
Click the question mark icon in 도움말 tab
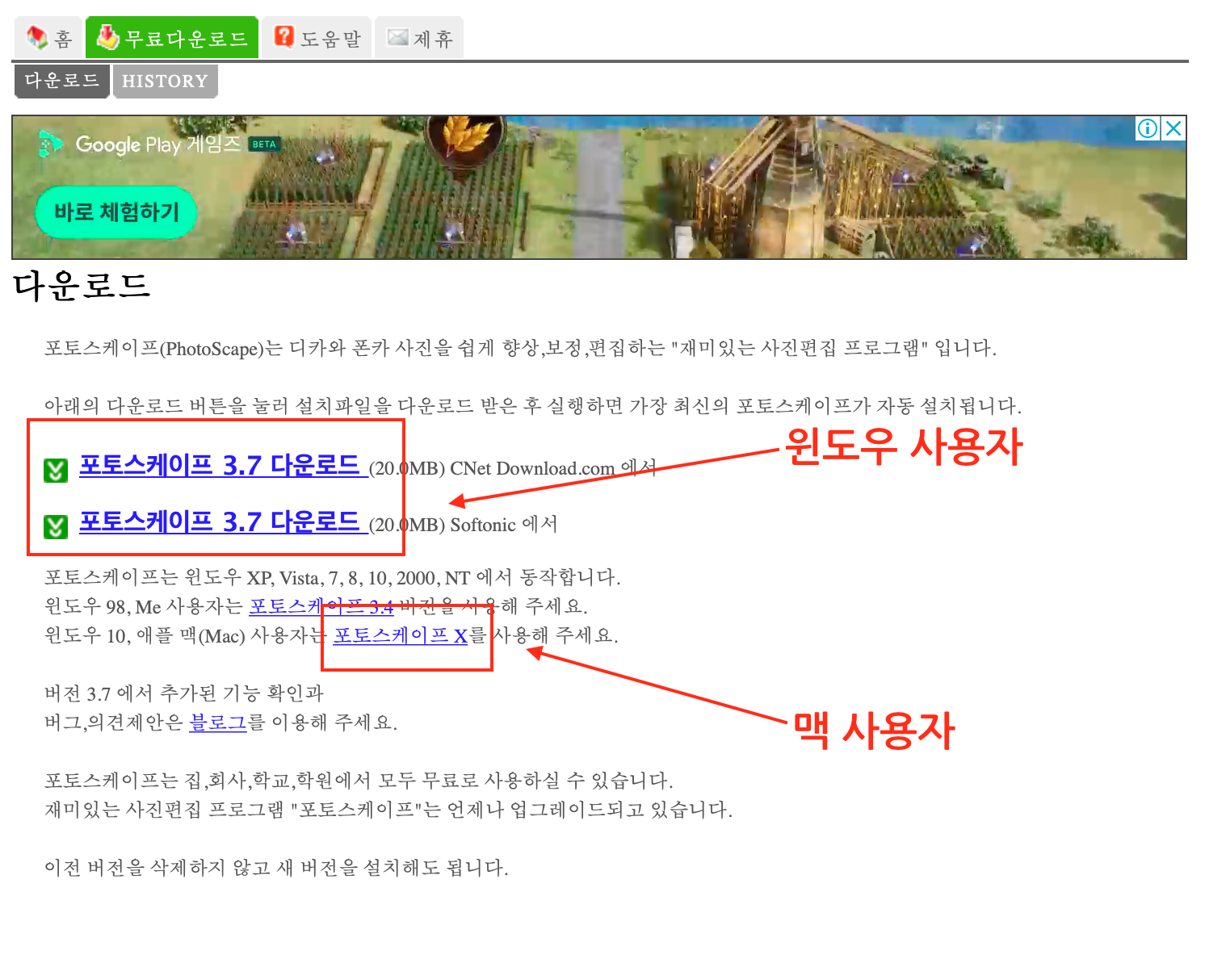click(284, 36)
